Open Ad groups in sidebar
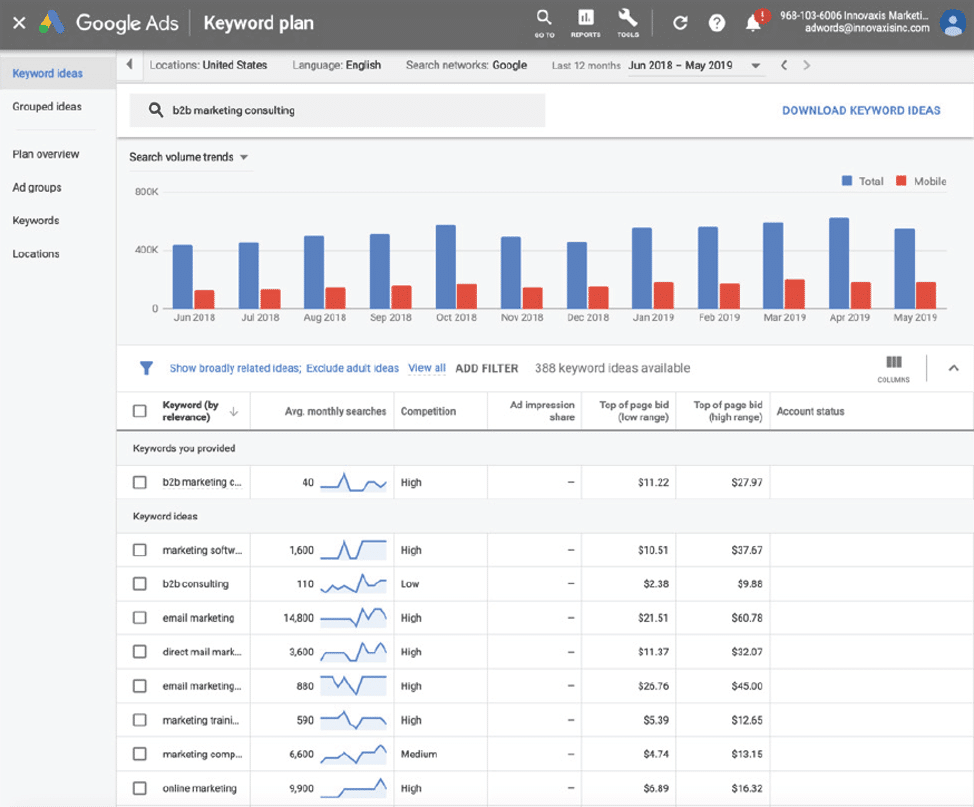The width and height of the screenshot is (974, 807). pyautogui.click(x=37, y=188)
